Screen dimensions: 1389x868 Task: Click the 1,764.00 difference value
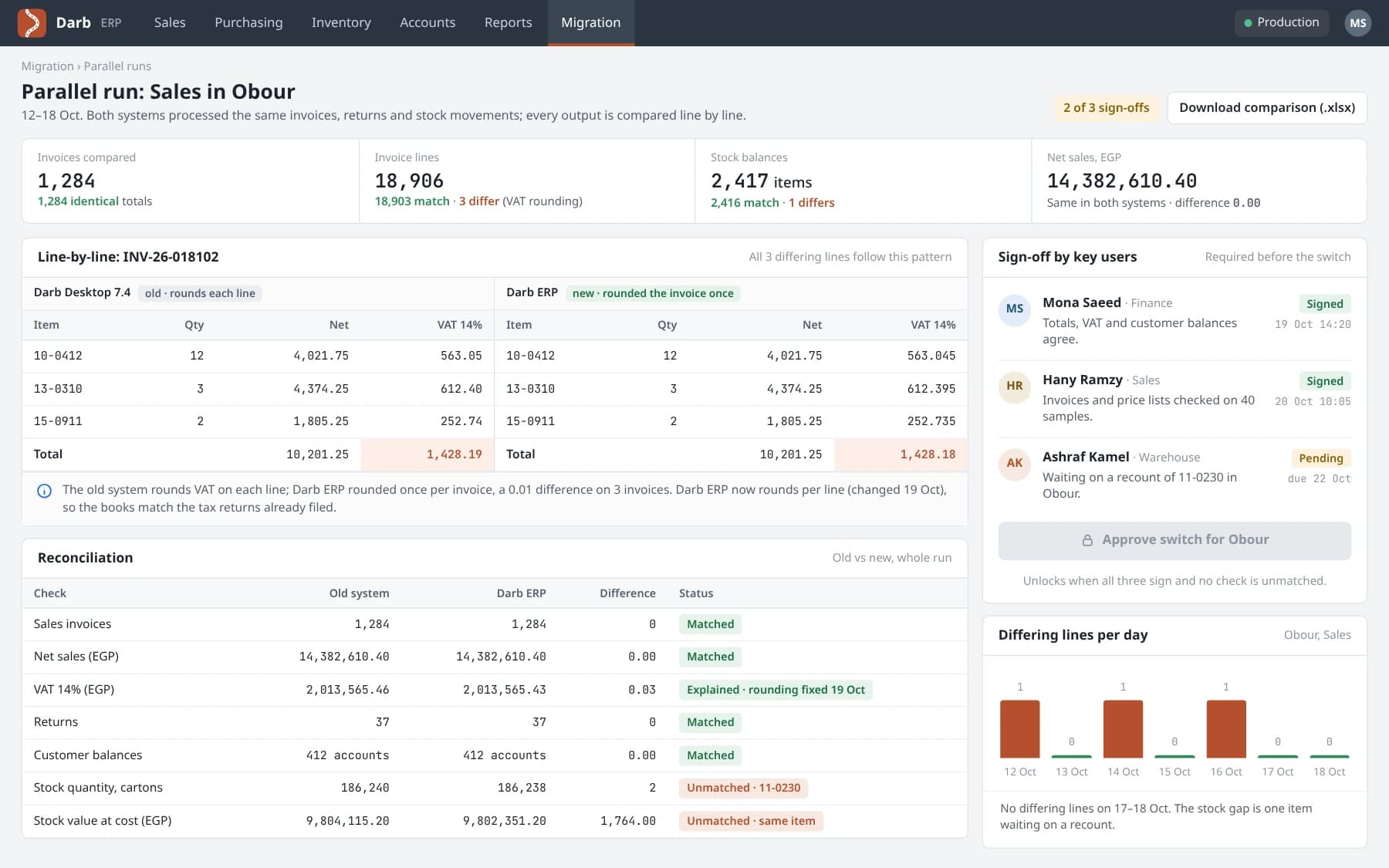point(628,821)
